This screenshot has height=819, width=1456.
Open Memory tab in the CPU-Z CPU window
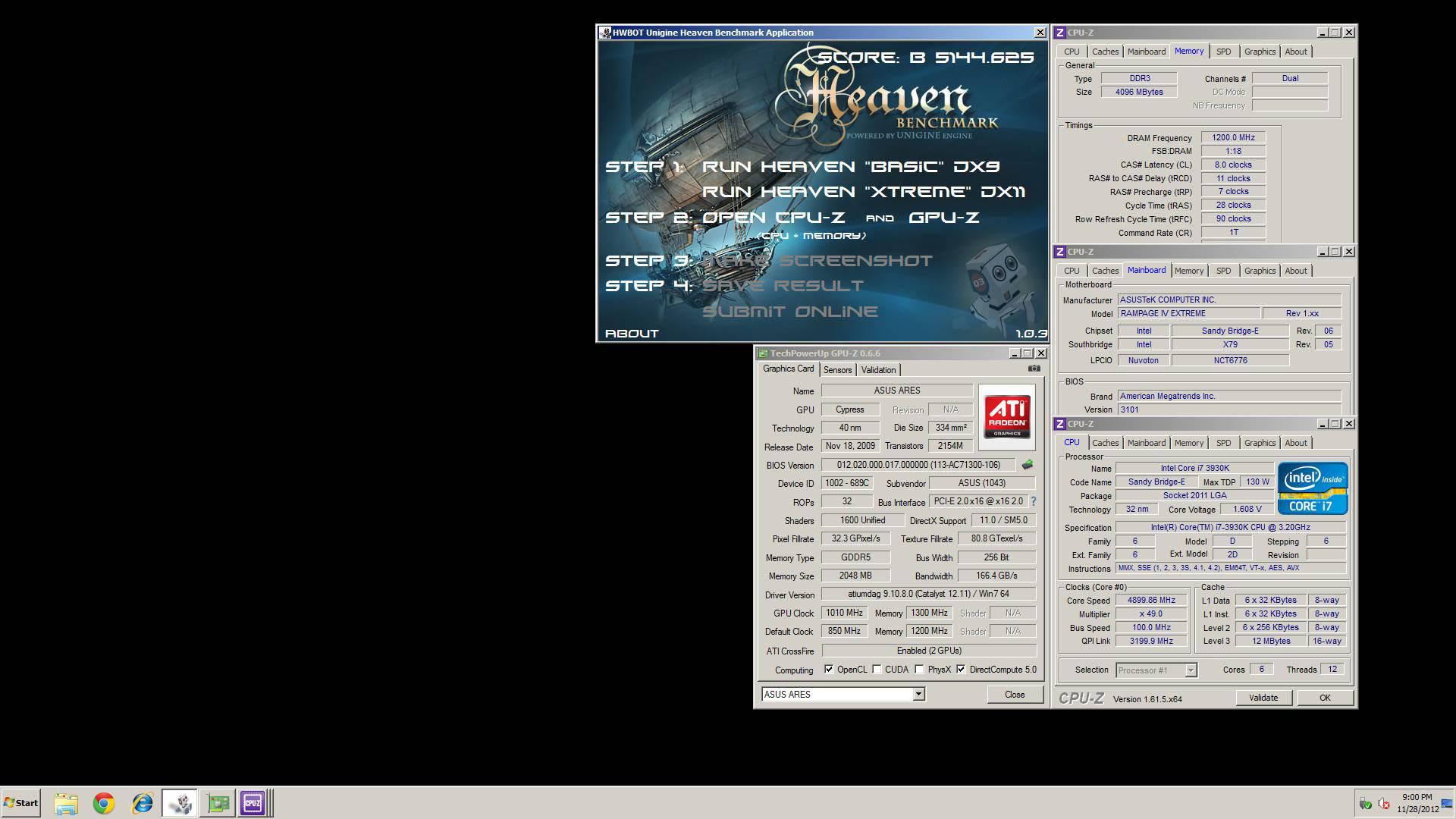pyautogui.click(x=1188, y=443)
